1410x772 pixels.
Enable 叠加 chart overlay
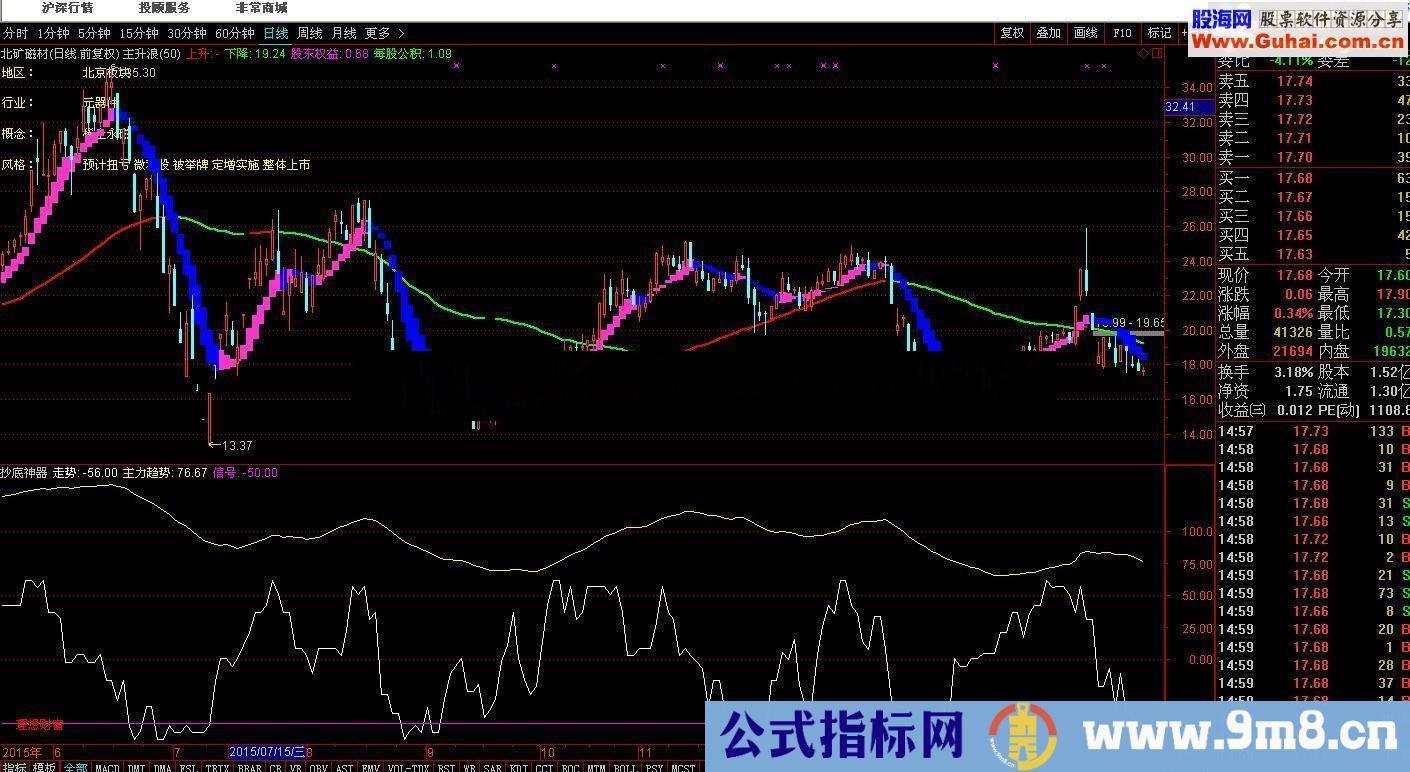pos(1048,32)
